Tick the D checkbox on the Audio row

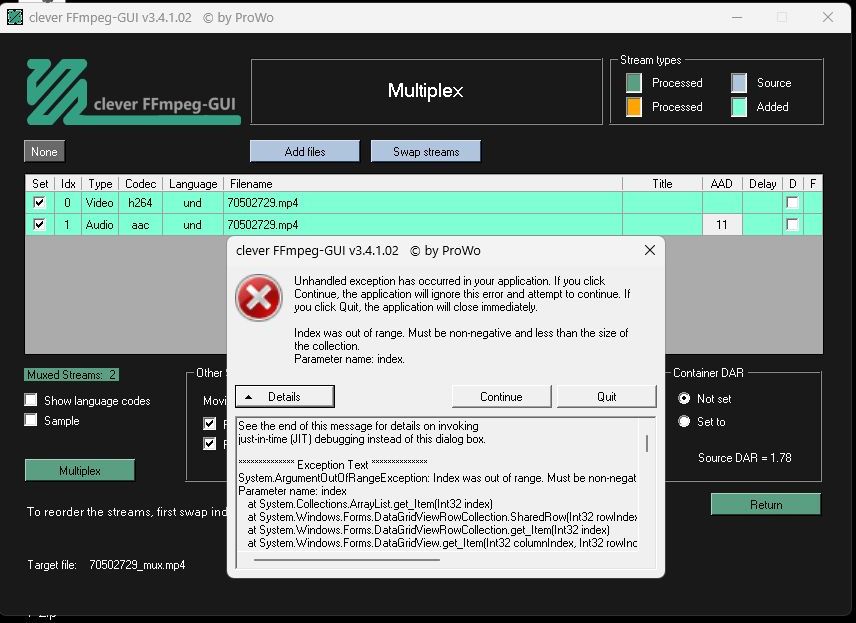(792, 224)
